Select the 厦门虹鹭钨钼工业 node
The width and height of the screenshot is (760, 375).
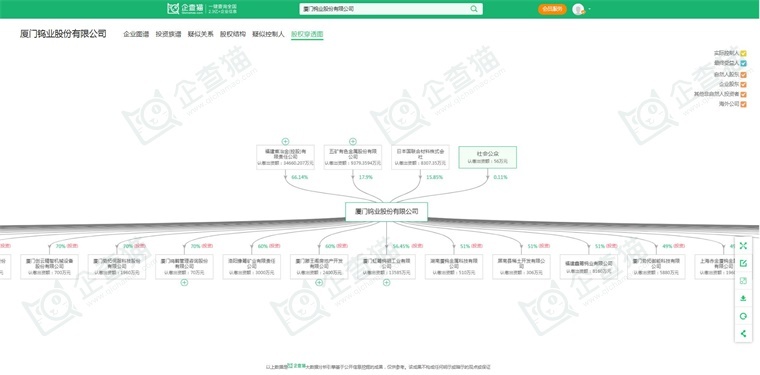tap(386, 267)
